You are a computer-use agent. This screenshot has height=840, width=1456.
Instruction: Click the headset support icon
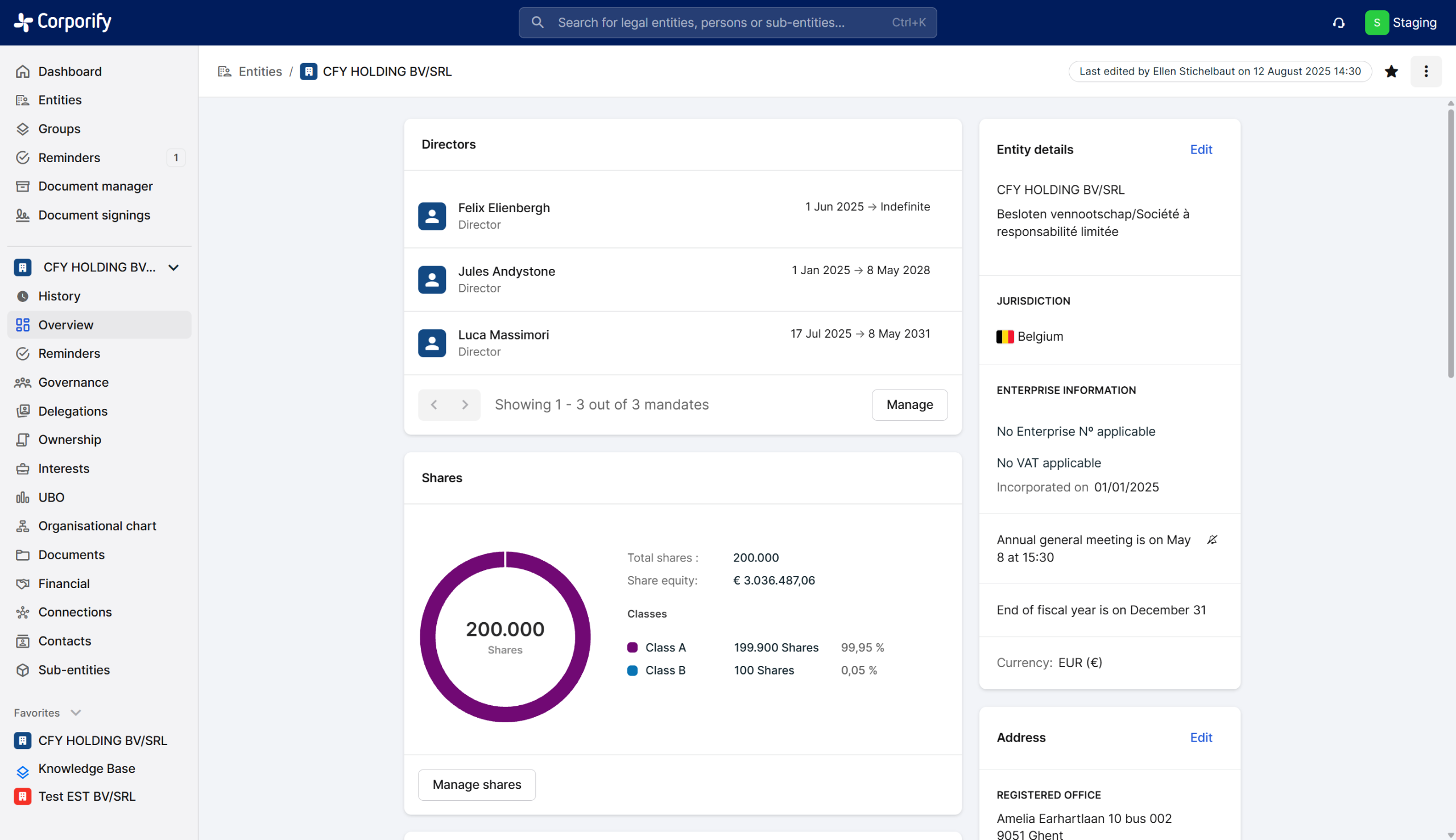[1339, 23]
